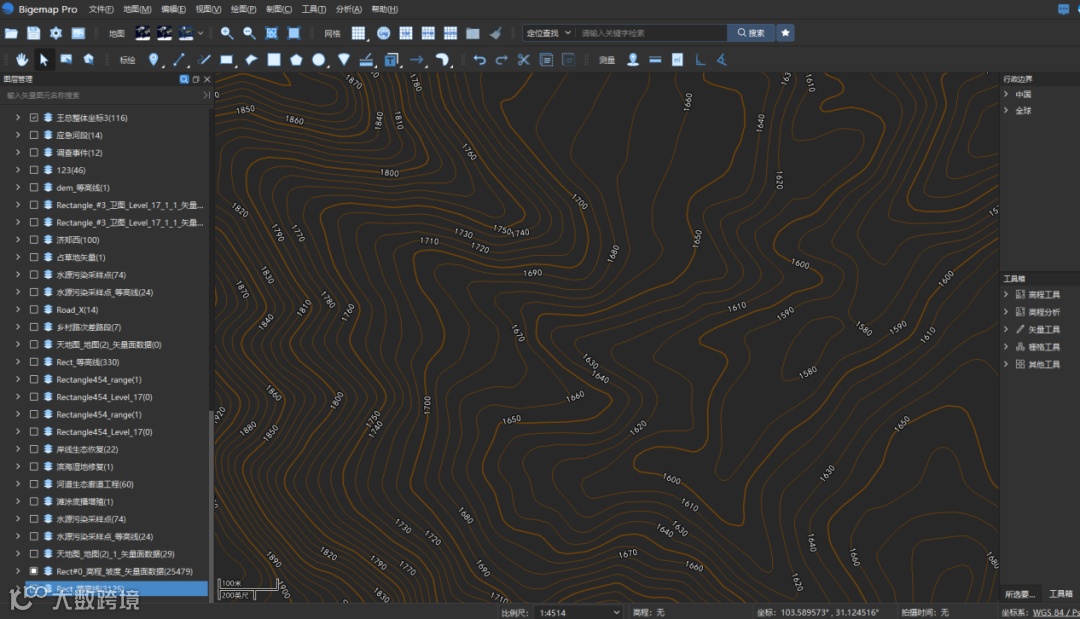Screen dimensions: 1080x619
Task: Click the WGS 84 coordinate system link
Action: click(1056, 612)
